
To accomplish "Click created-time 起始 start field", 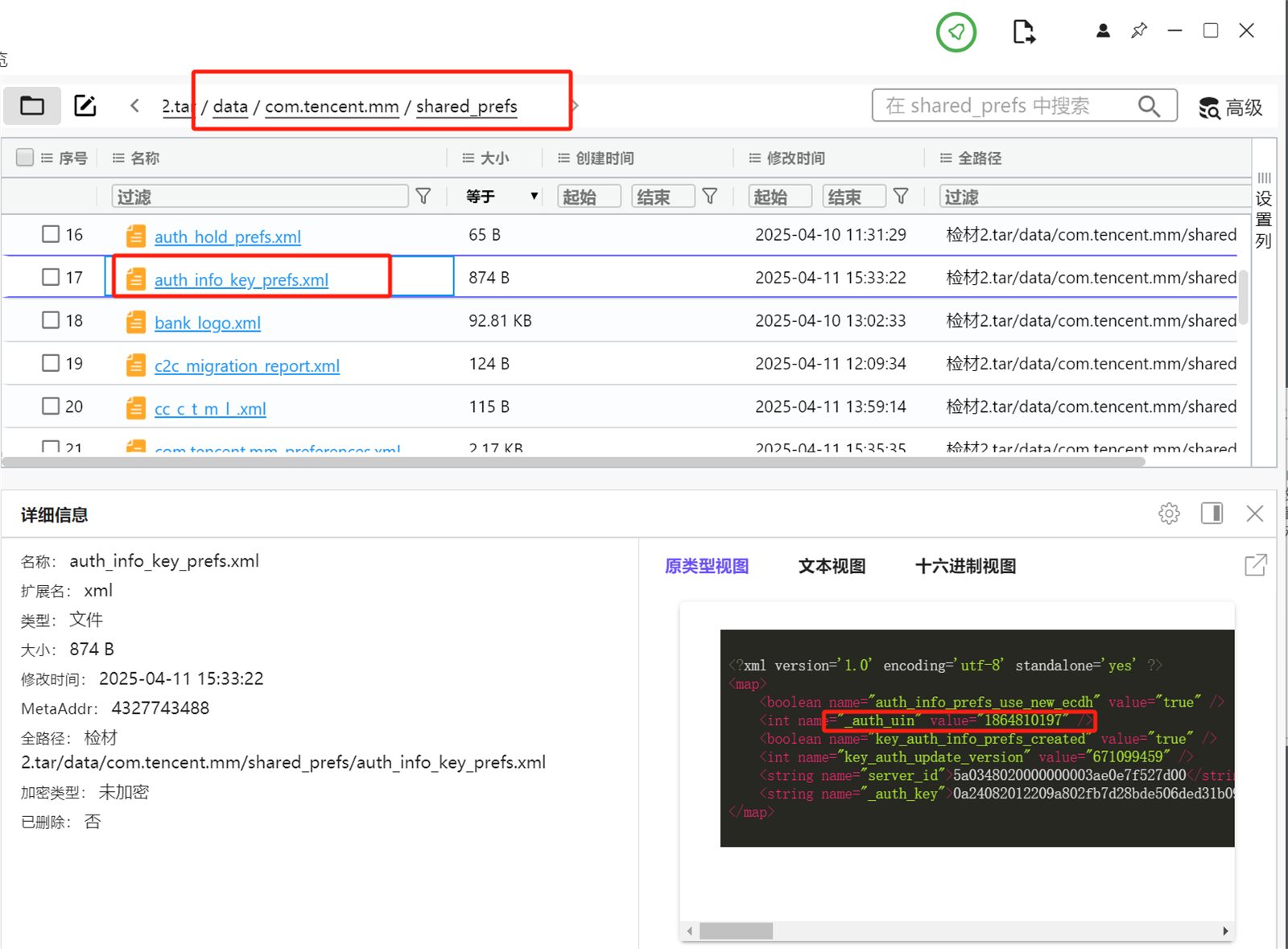I will click(x=589, y=196).
